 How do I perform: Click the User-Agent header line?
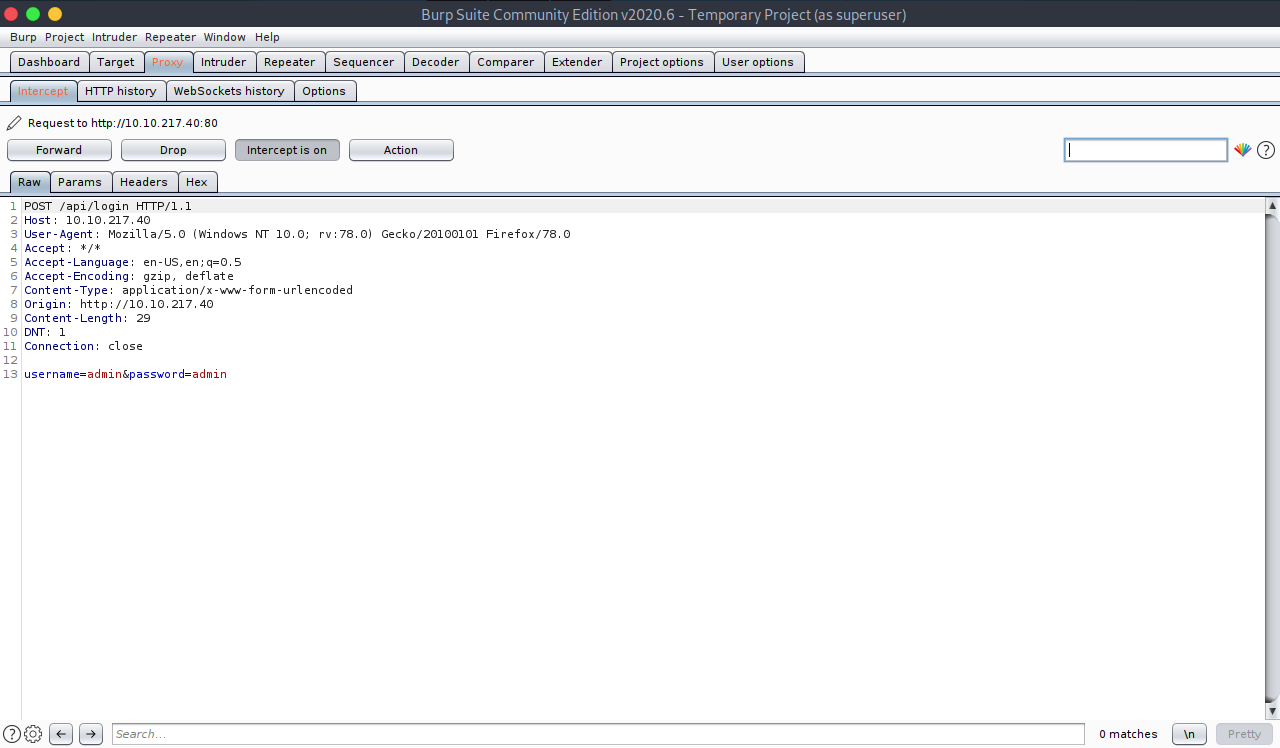click(x=297, y=234)
